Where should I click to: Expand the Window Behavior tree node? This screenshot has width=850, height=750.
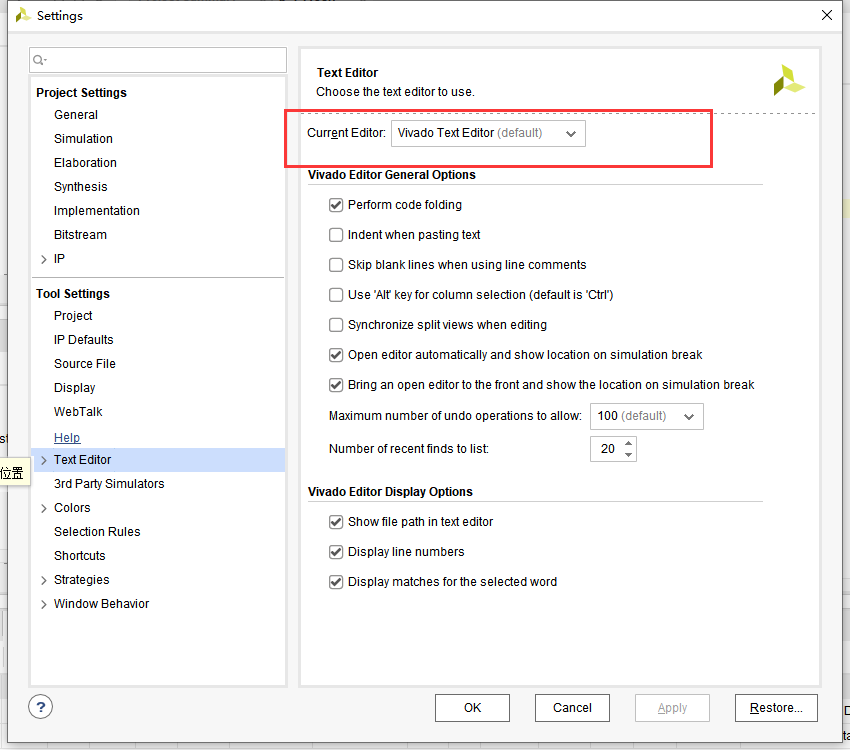(44, 604)
